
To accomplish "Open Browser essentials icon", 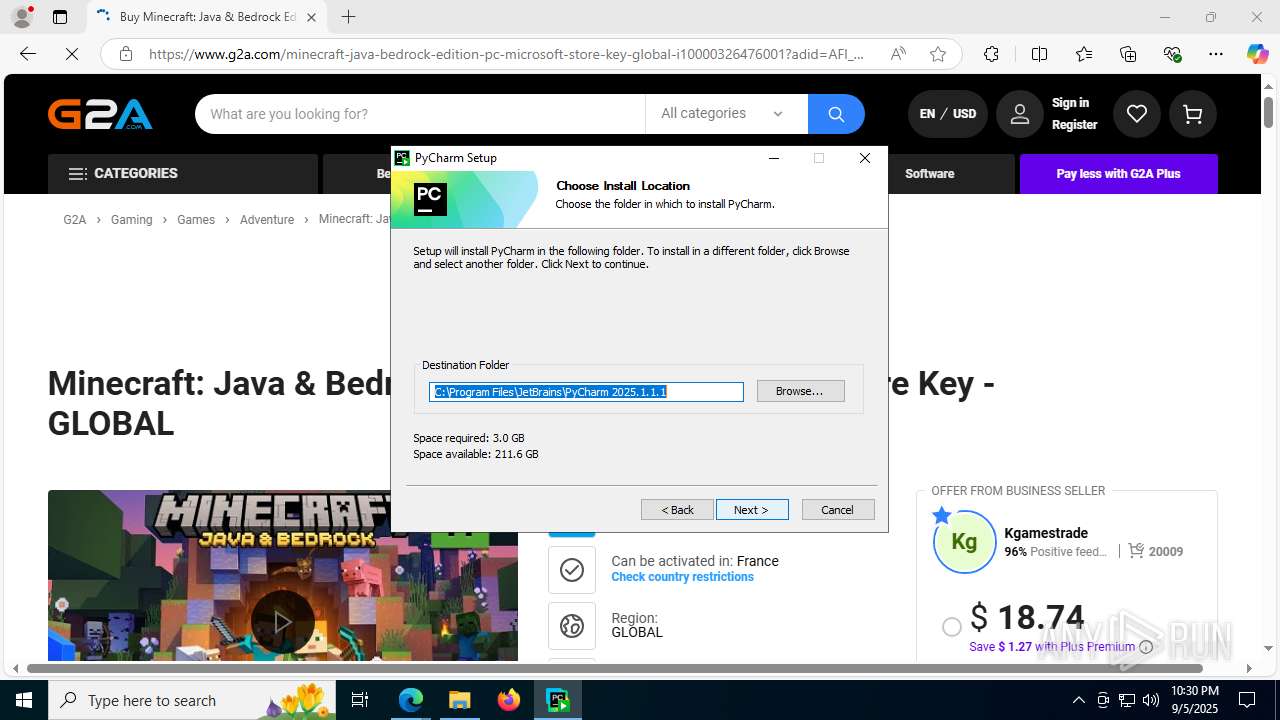I will [x=1172, y=54].
